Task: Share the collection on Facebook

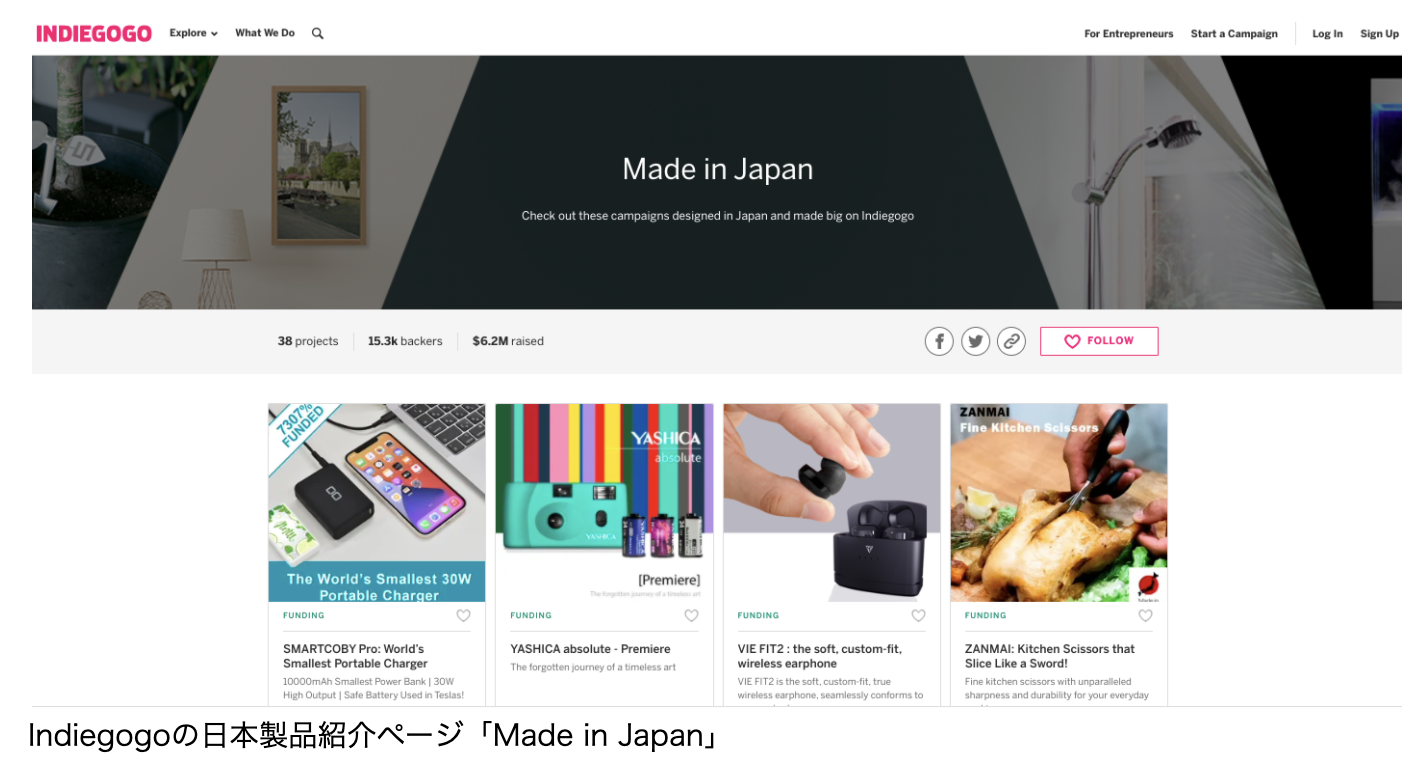Action: (x=938, y=341)
